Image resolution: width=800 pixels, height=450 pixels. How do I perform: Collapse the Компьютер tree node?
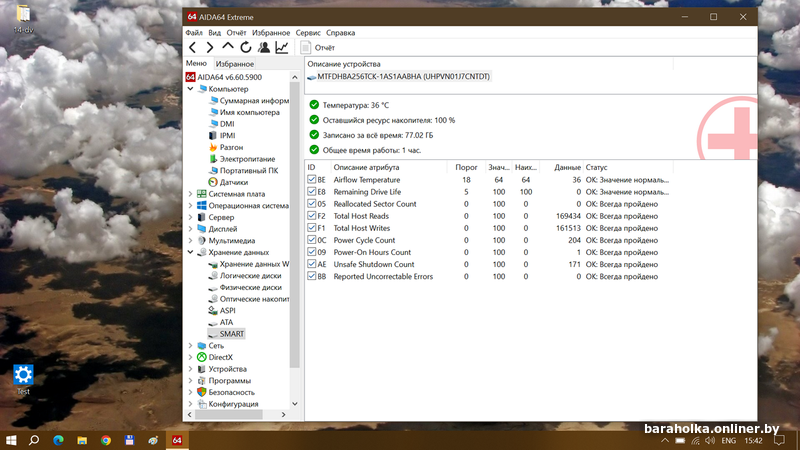coord(191,89)
